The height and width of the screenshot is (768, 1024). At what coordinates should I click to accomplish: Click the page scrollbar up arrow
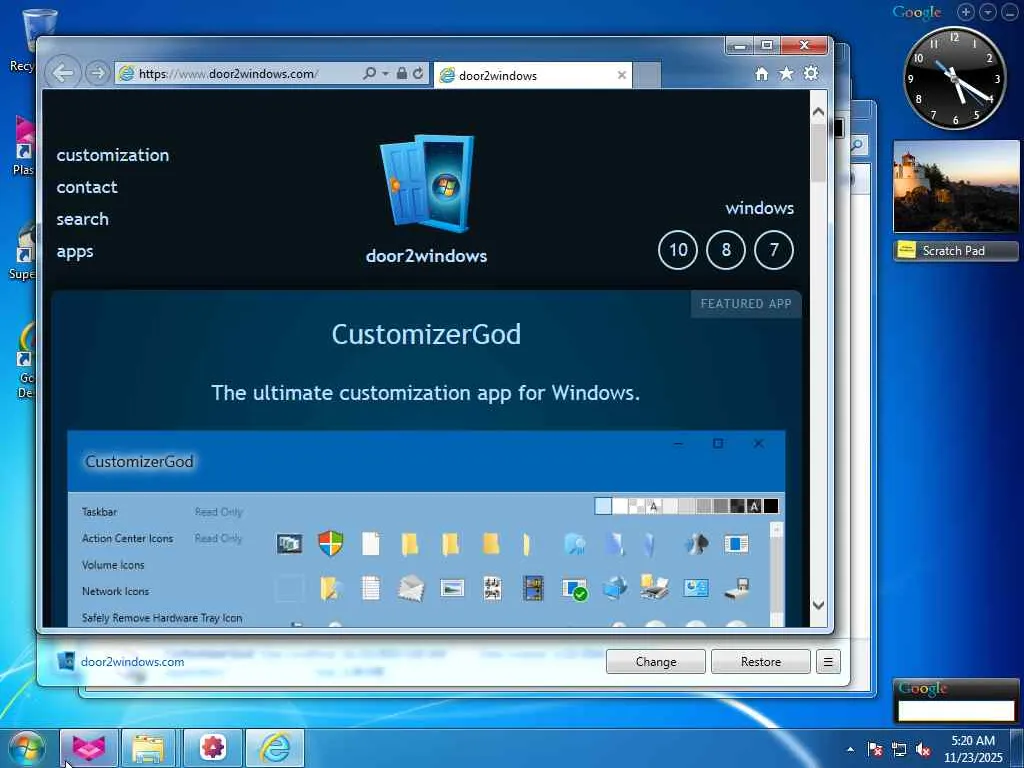818,112
